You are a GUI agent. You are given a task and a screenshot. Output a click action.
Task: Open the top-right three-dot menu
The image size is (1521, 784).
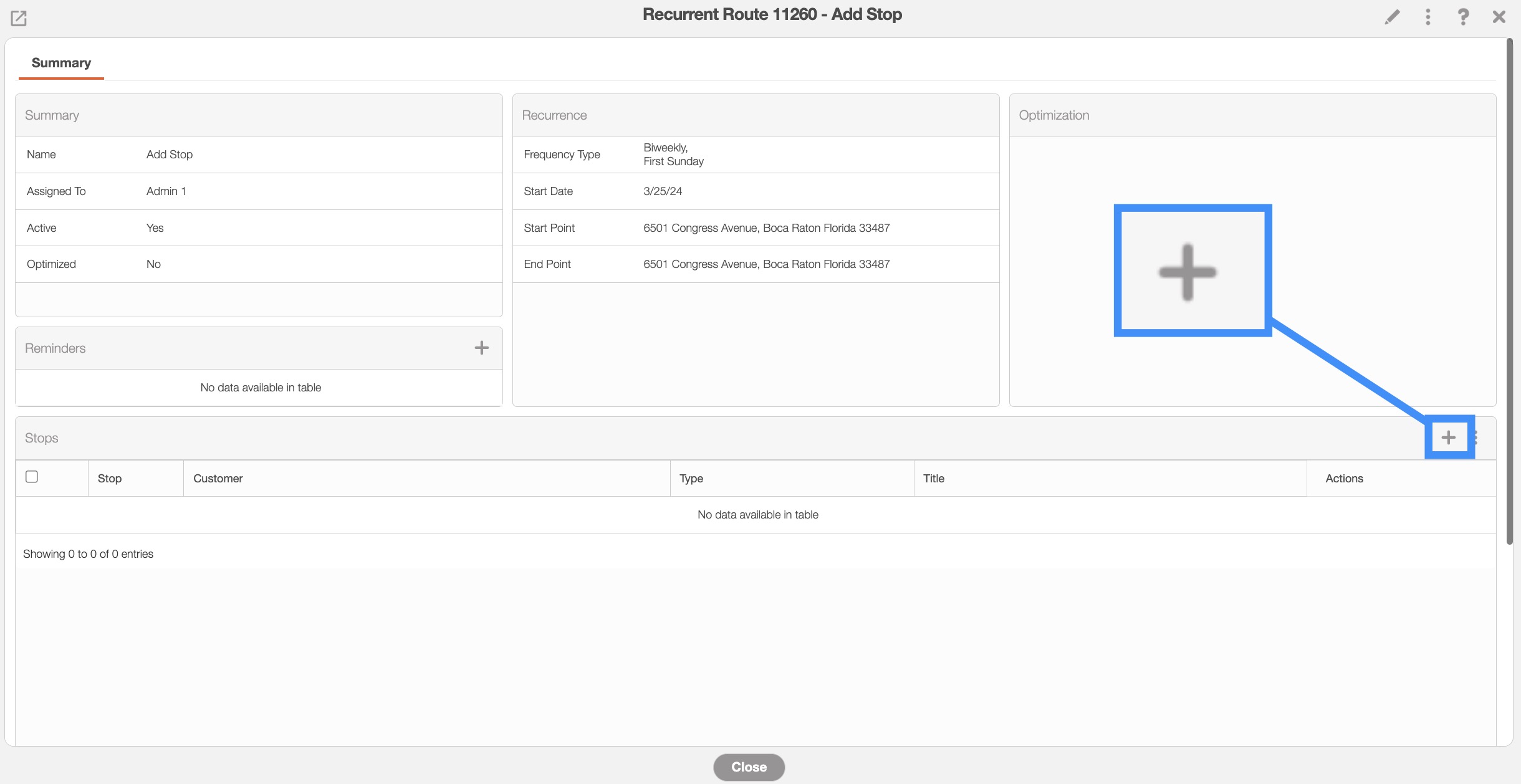click(1427, 17)
